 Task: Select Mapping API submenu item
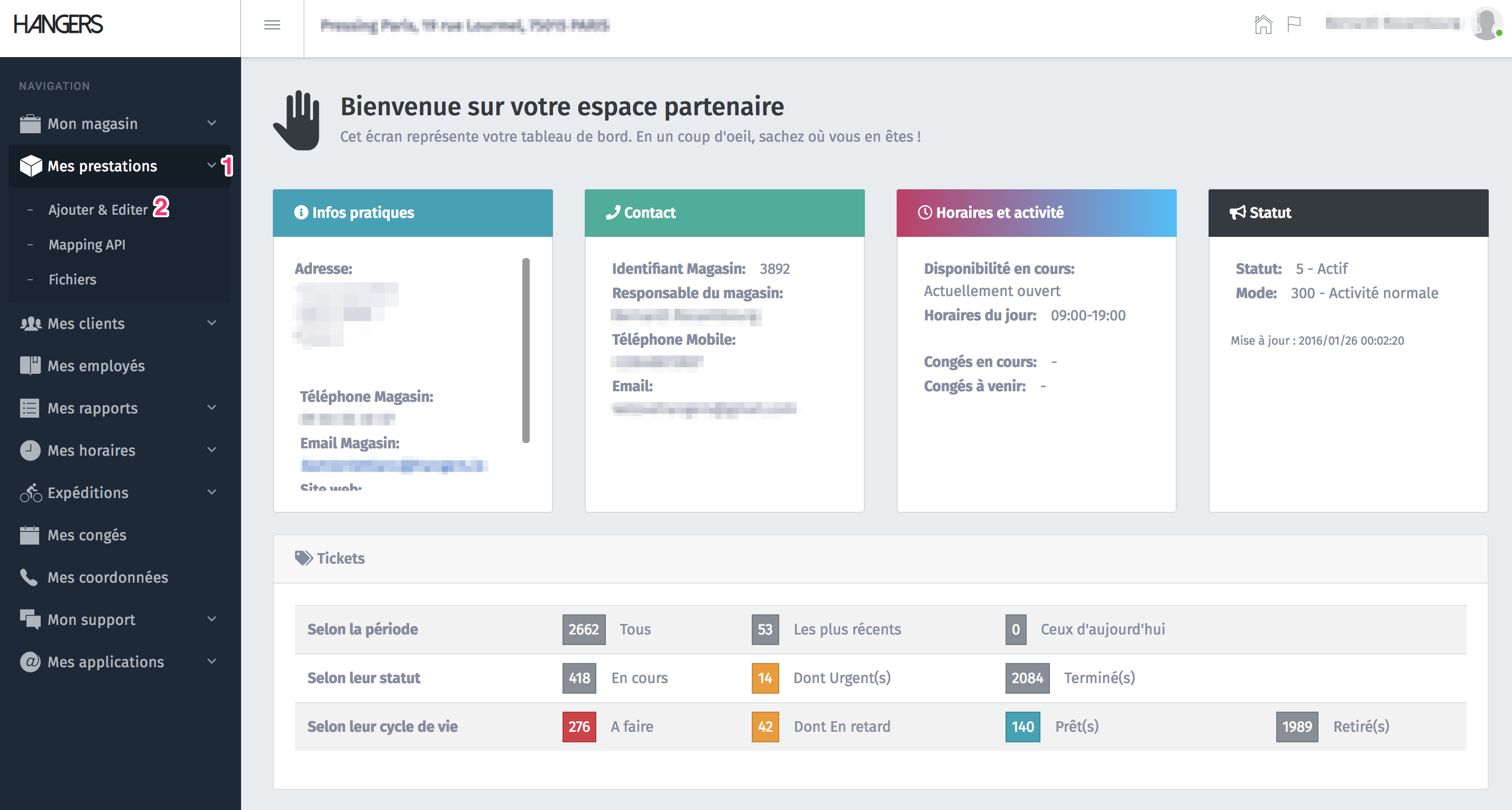point(87,245)
